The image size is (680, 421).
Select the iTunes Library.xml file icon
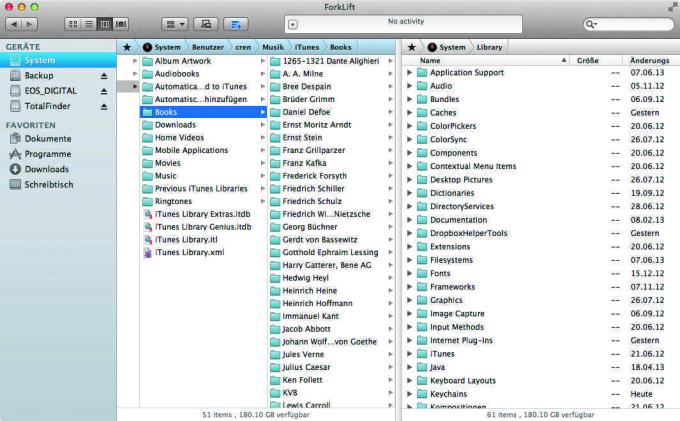147,253
